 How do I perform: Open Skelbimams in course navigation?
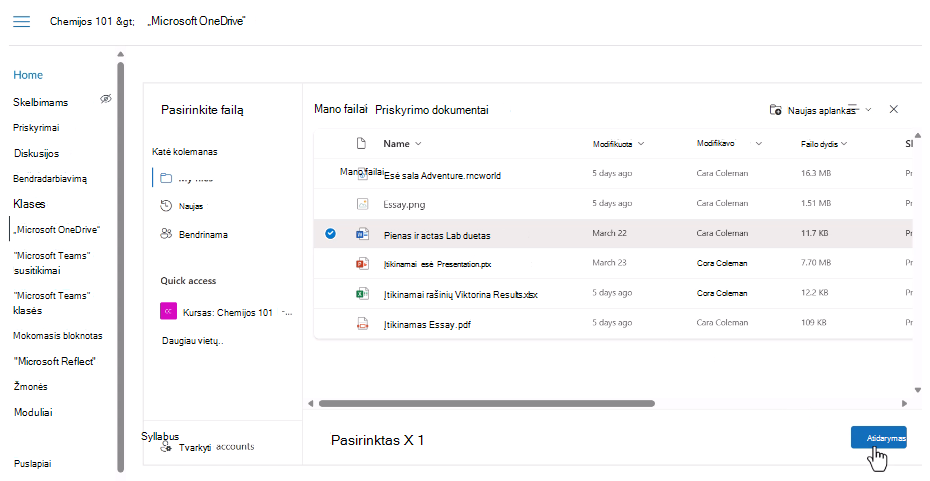pyautogui.click(x=40, y=103)
